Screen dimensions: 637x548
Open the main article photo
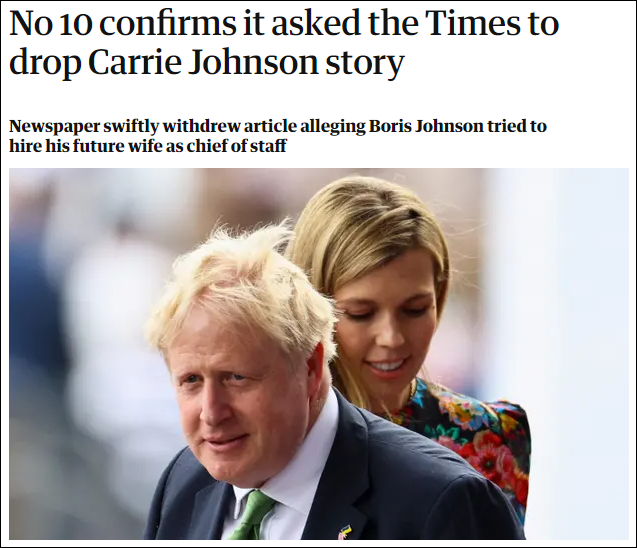[318, 354]
